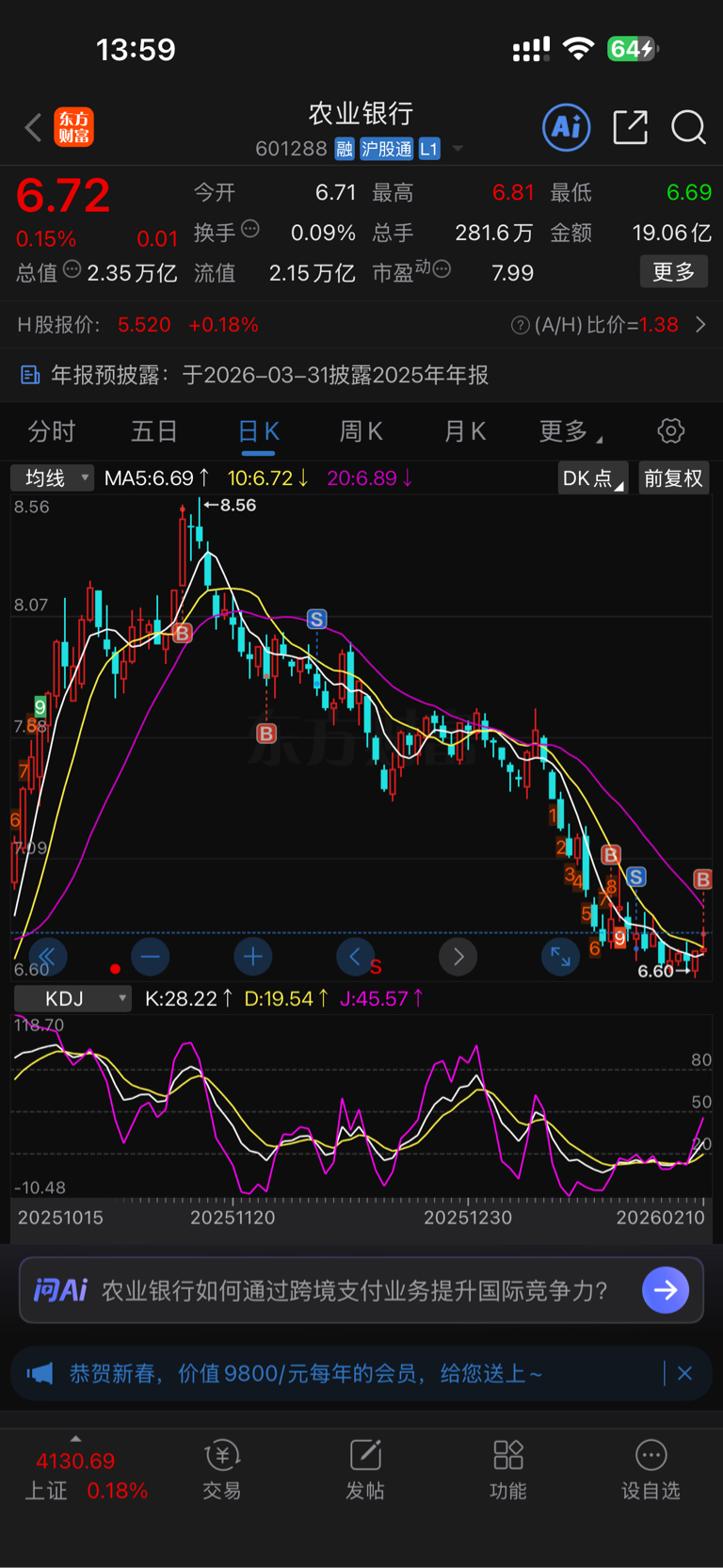The image size is (723, 1568).
Task: Open DK点 dropdown
Action: [x=592, y=478]
